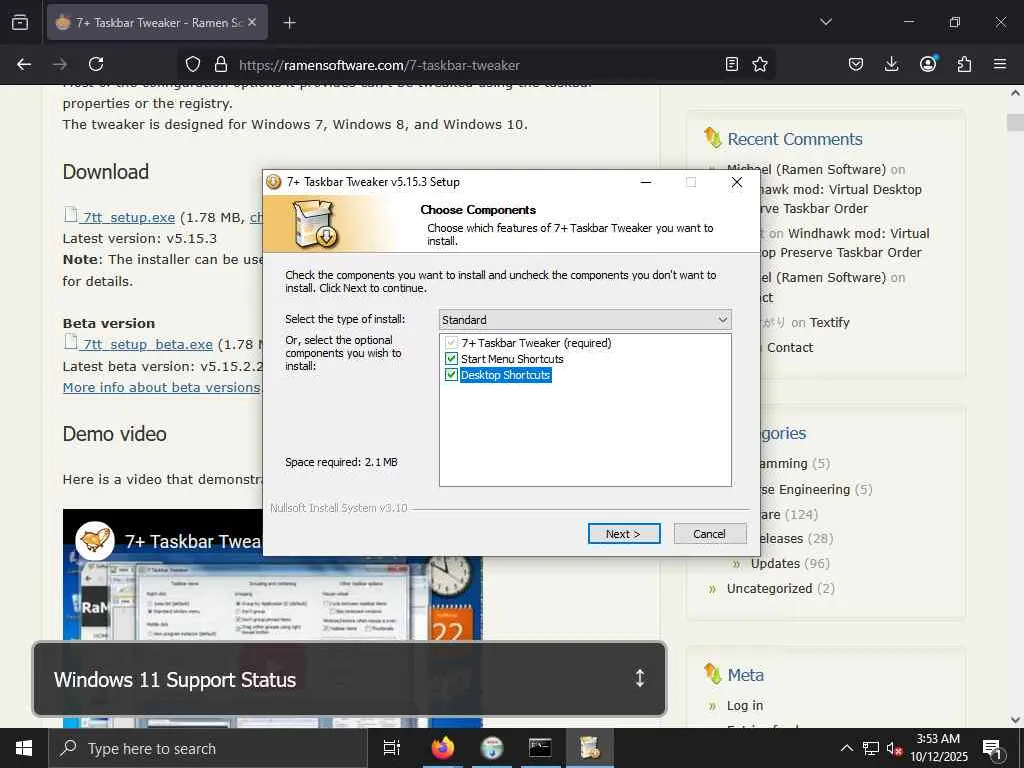The image size is (1024, 768).
Task: Open the Updates category link
Action: tap(775, 563)
